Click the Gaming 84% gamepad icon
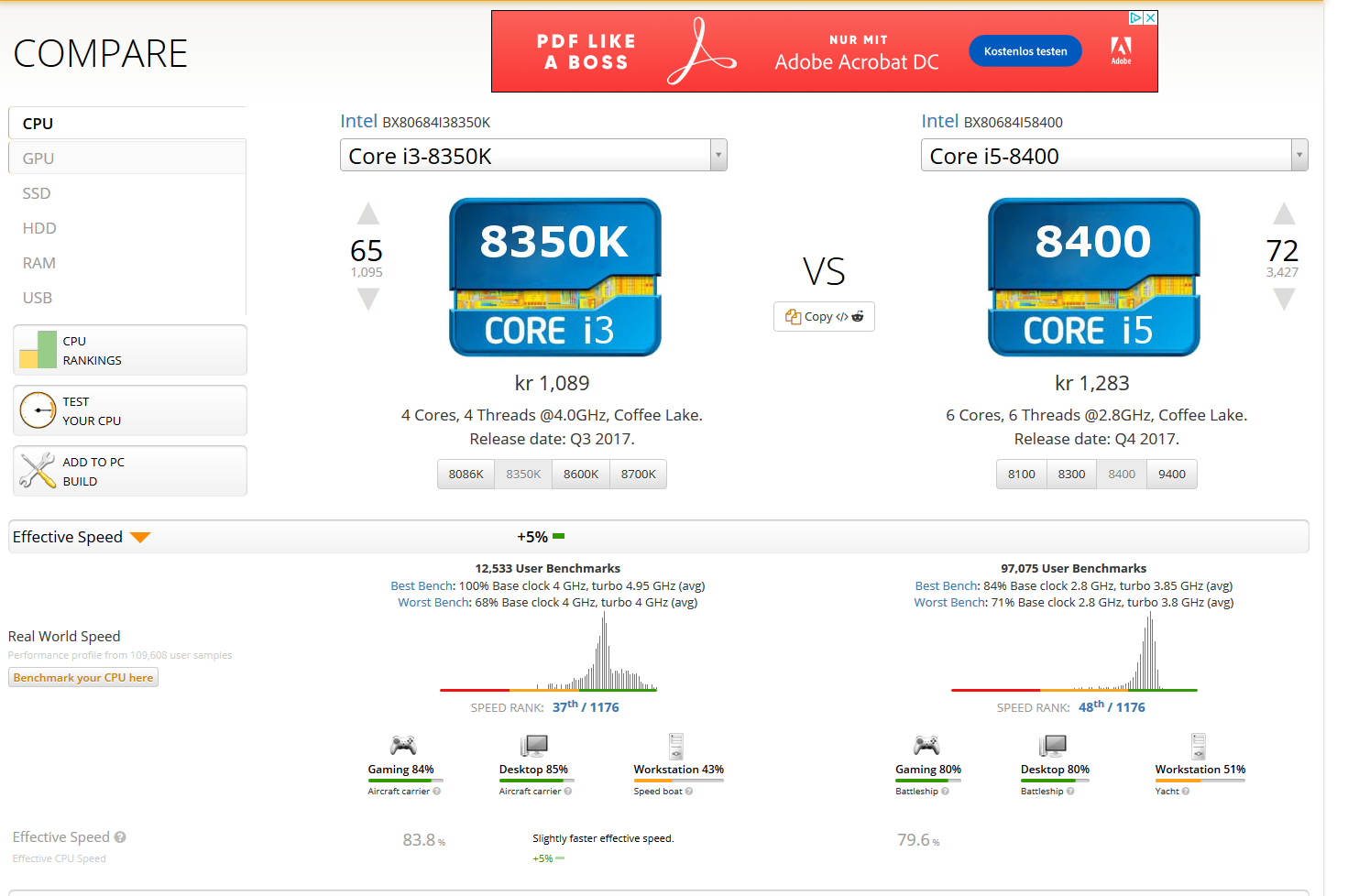The width and height of the screenshot is (1348, 896). click(403, 745)
